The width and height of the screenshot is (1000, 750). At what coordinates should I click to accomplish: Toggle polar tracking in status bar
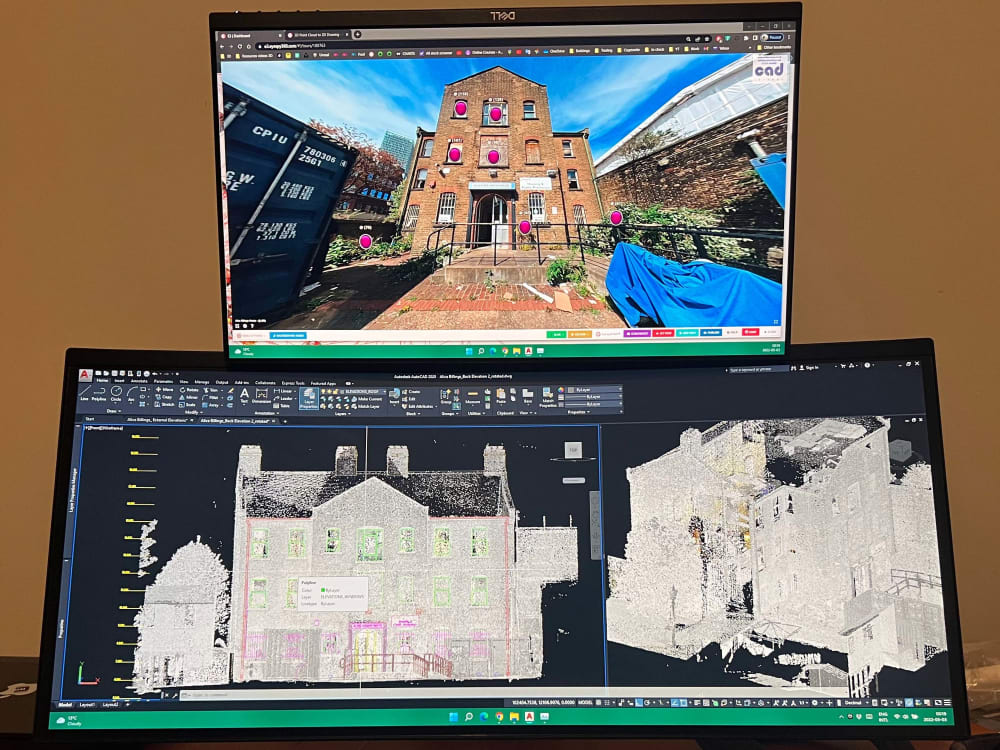pos(647,702)
